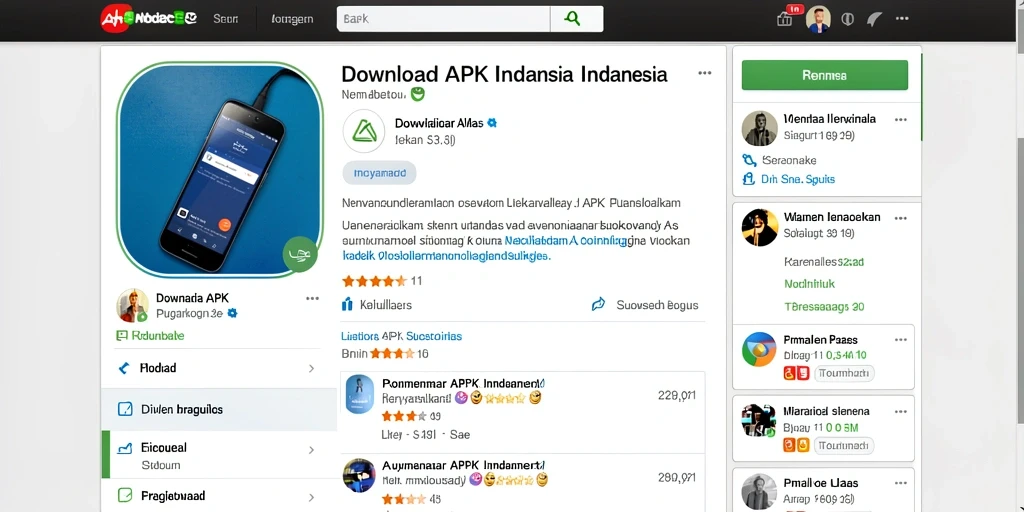Click the green Nodnitluk link
The width and height of the screenshot is (1024, 512).
tap(810, 284)
